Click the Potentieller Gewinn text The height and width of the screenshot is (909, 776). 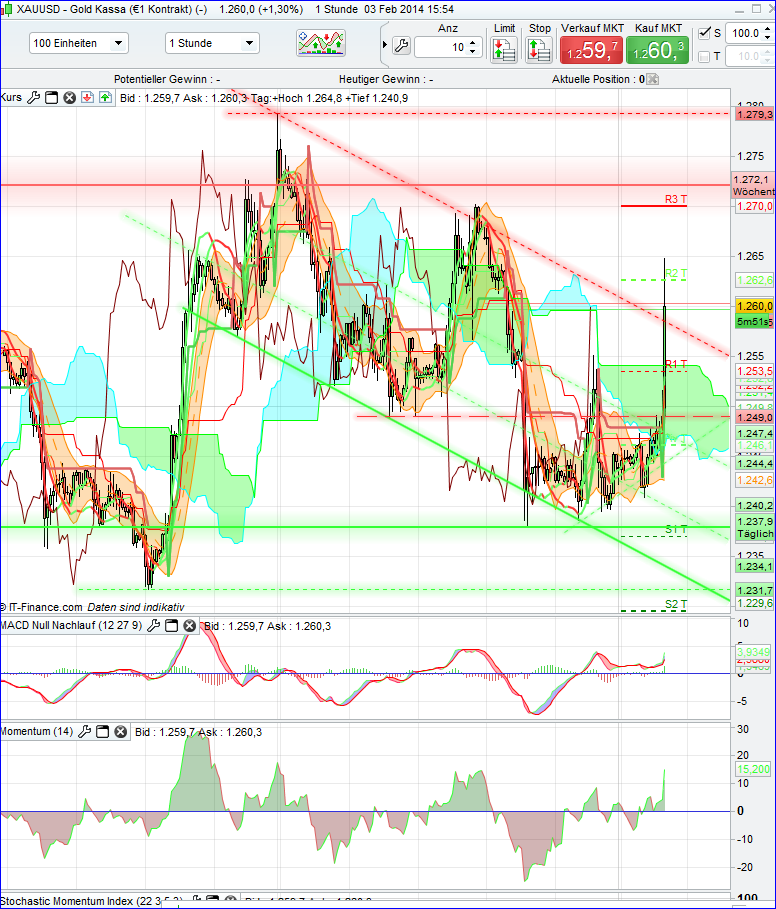(167, 79)
